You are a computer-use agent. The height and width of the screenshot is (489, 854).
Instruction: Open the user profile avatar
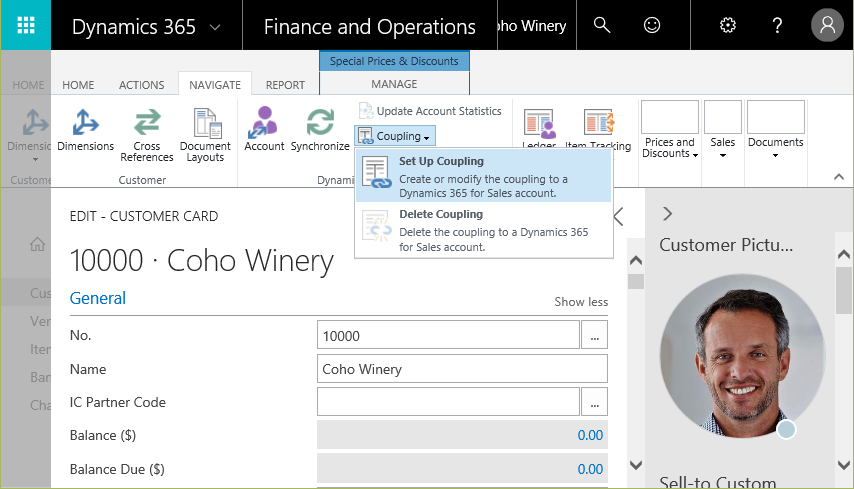(827, 25)
